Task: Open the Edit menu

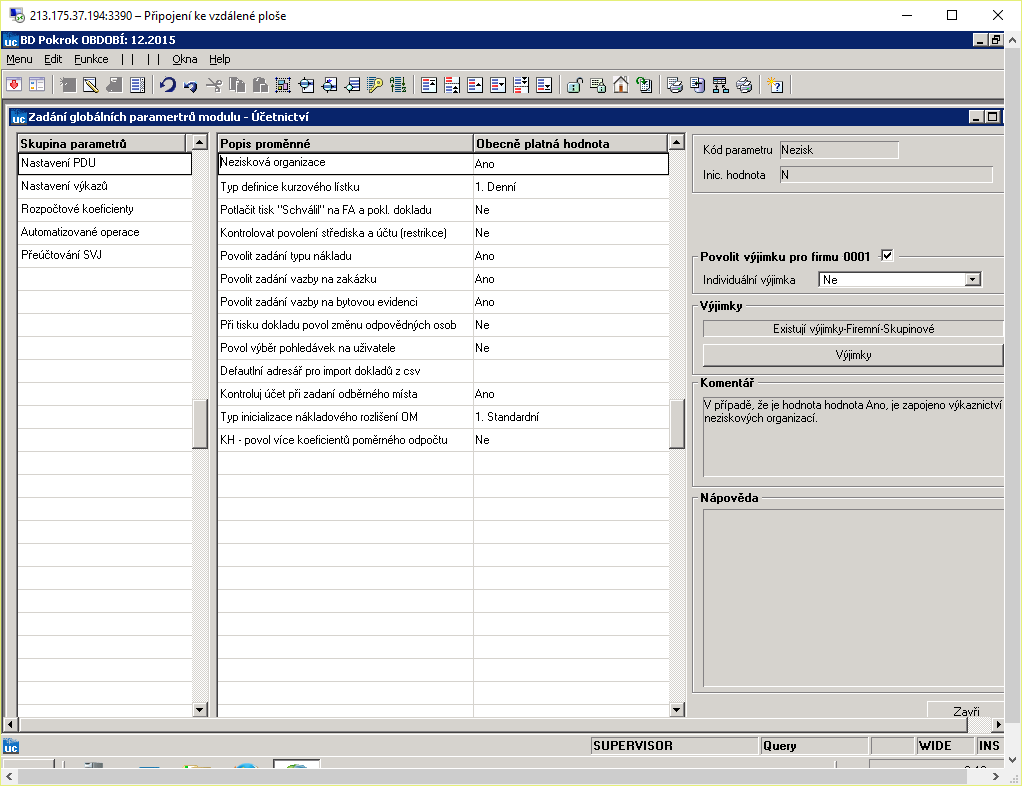Action: (53, 59)
